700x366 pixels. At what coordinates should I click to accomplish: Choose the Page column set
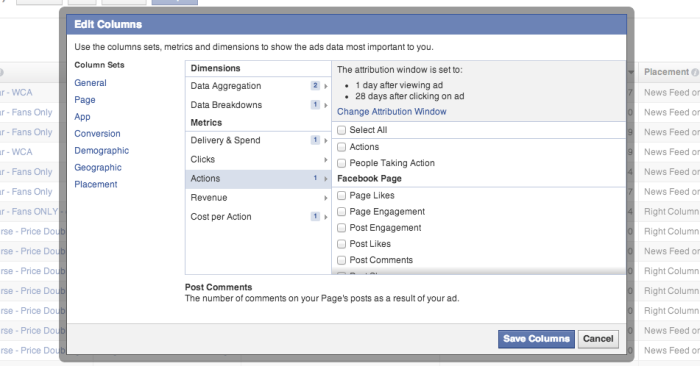pos(85,100)
